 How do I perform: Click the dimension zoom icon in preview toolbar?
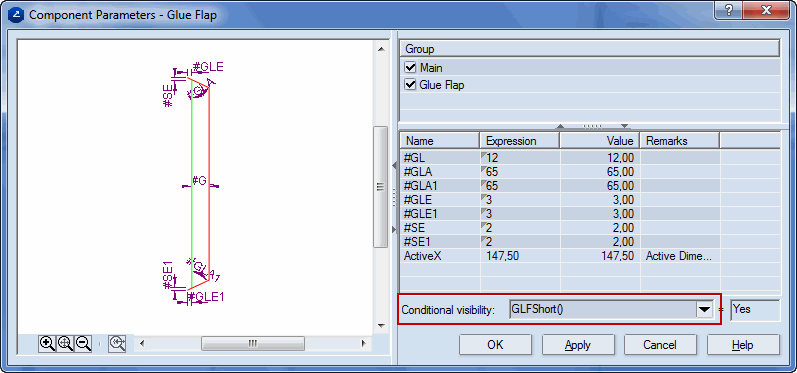point(117,344)
